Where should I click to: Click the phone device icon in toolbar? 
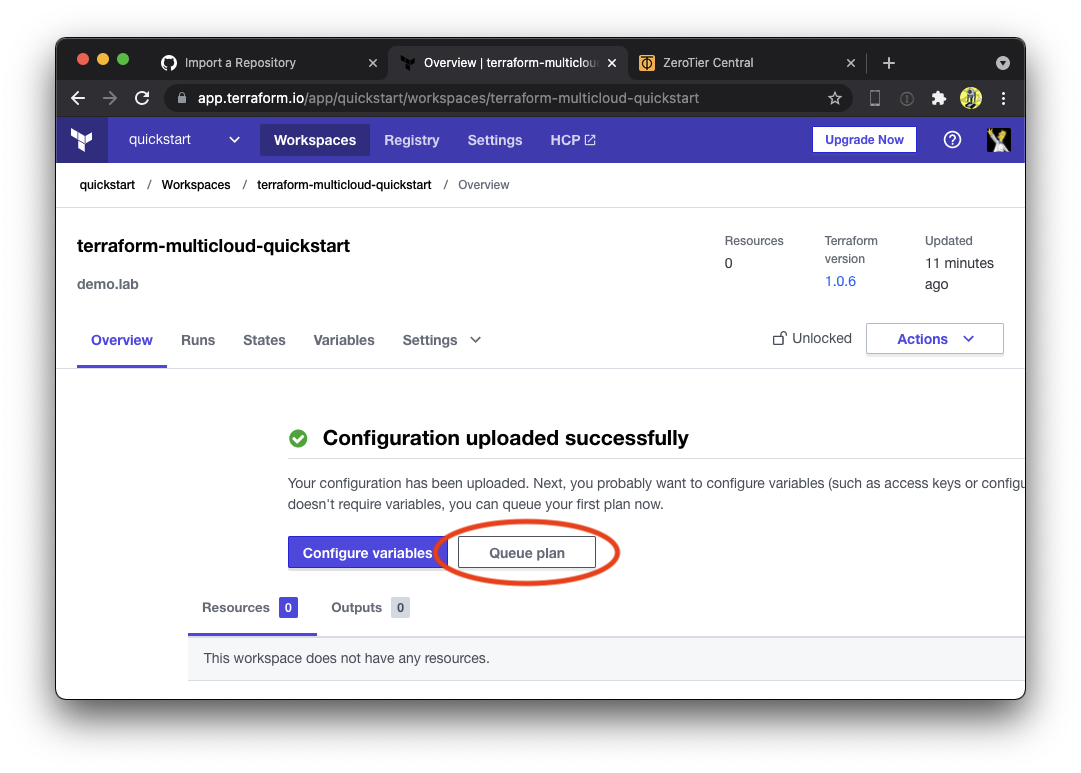coord(874,99)
